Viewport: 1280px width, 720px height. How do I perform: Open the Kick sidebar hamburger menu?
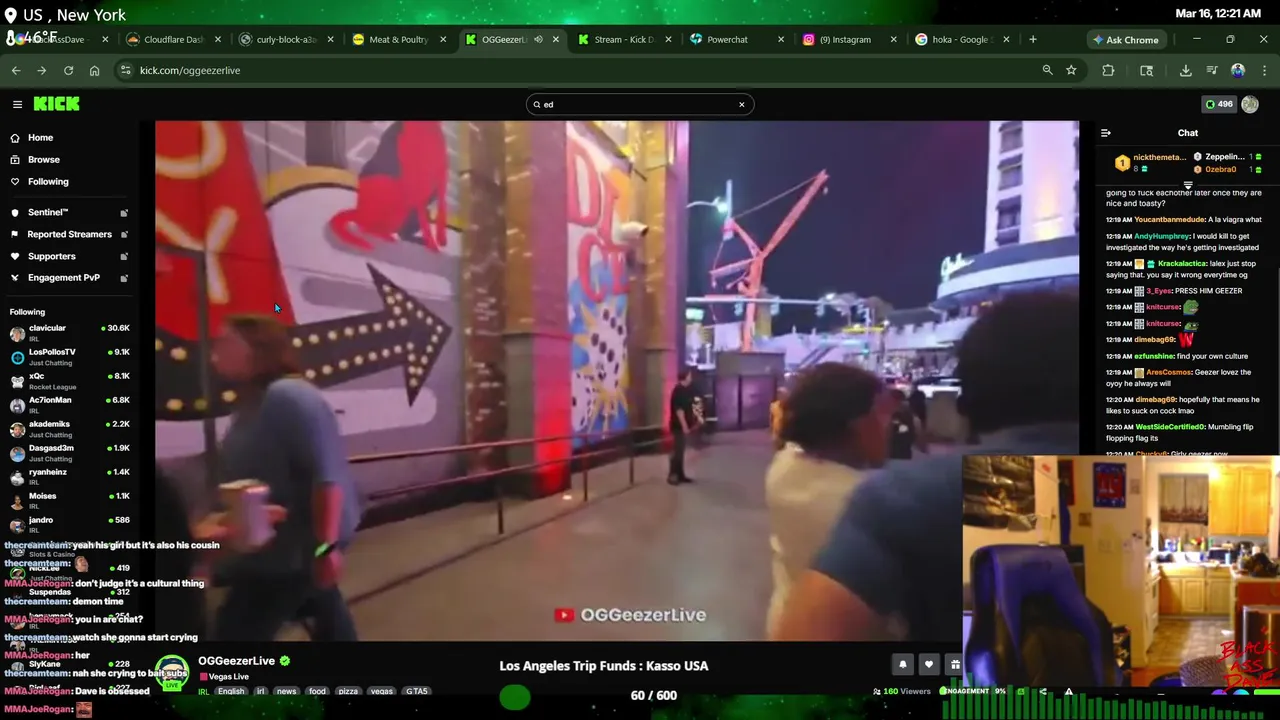click(17, 104)
